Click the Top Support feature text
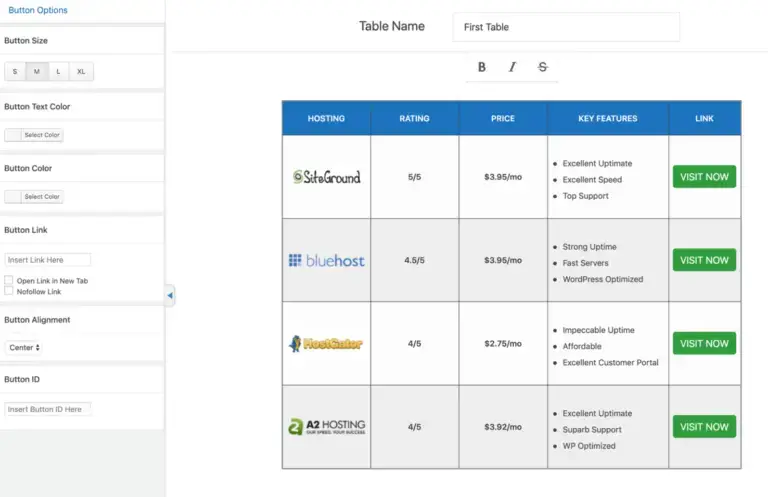Screen dimensions: 768x497 pyautogui.click(x=585, y=196)
